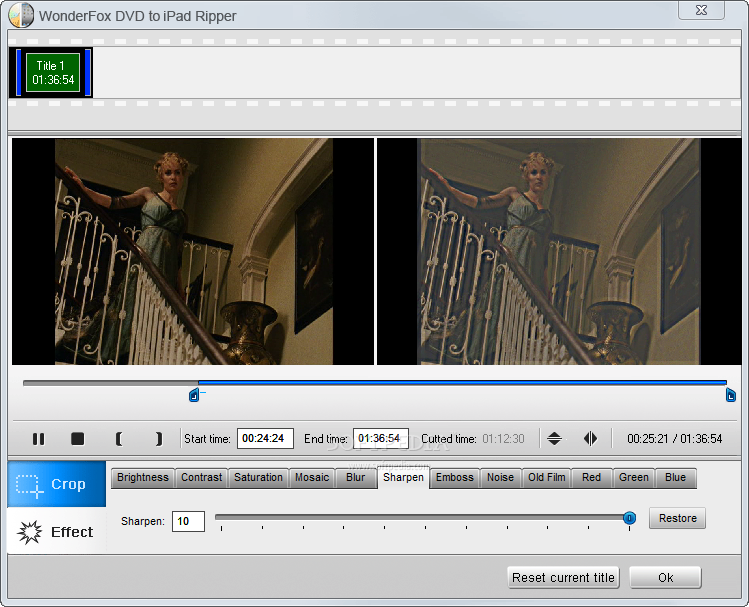Click the Sharpen slider handle
Viewport: 749px width, 607px height.
tap(630, 518)
